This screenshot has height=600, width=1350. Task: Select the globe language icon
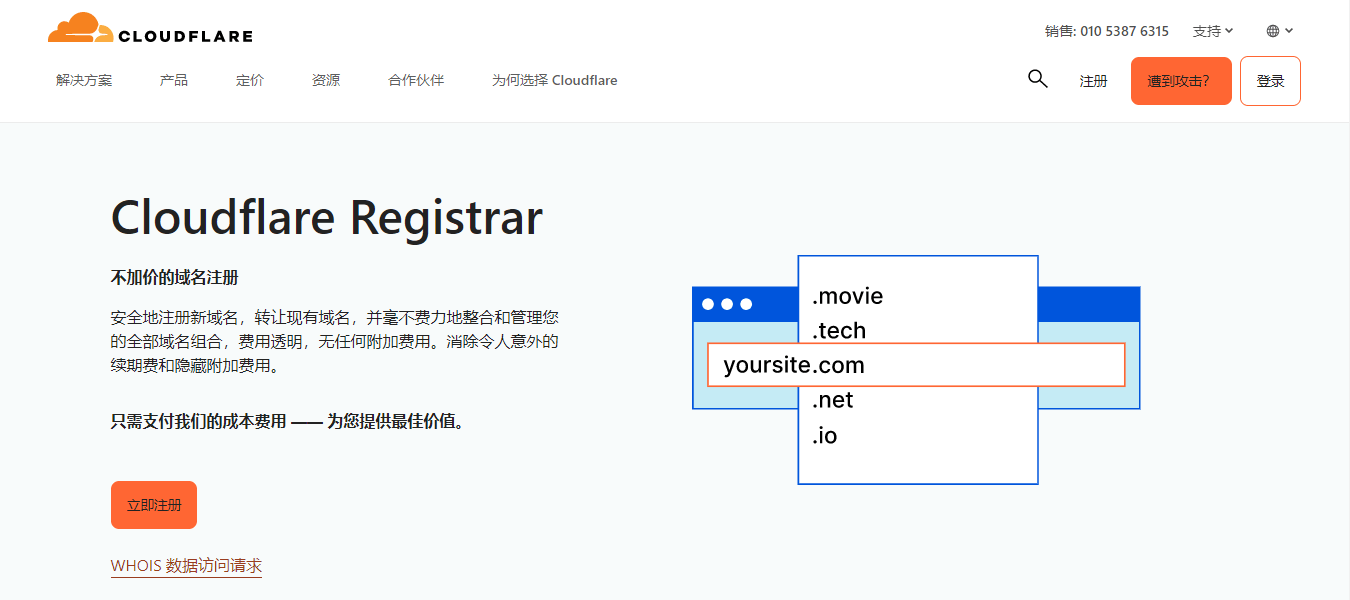point(1272,30)
